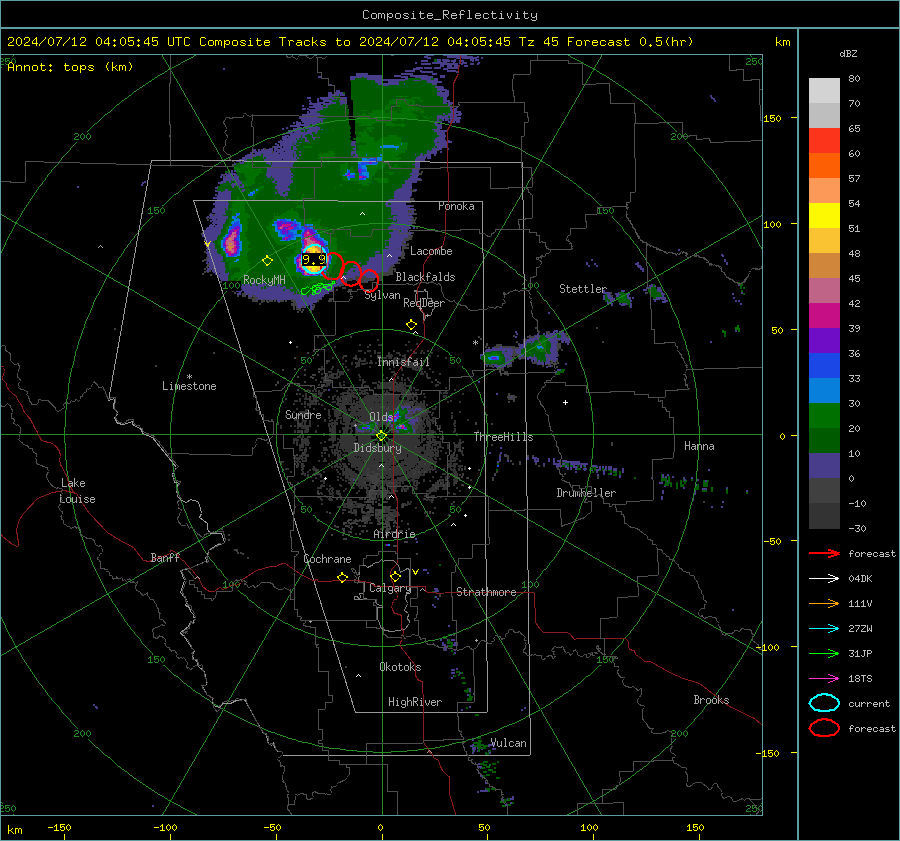The height and width of the screenshot is (841, 900).
Task: Click the yellow swatch below 54 dBZ
Action: click(x=824, y=215)
